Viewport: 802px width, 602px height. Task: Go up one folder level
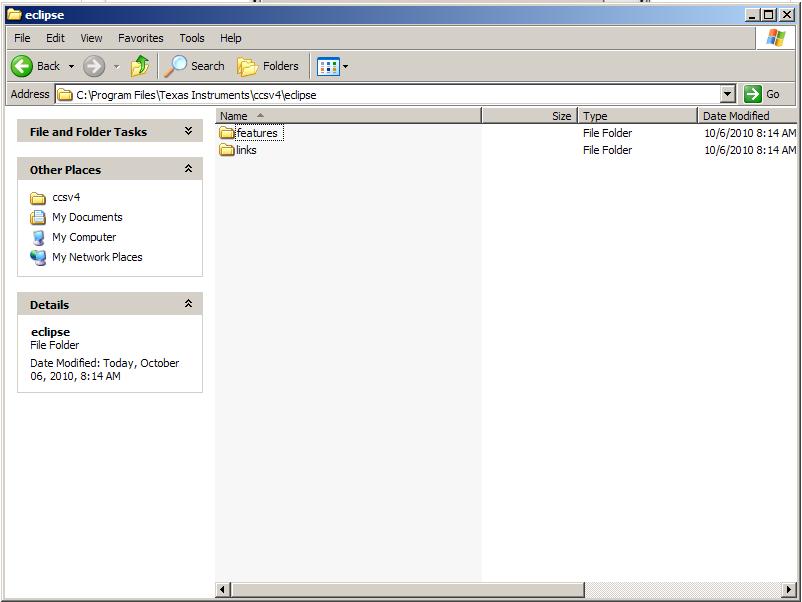[140, 66]
